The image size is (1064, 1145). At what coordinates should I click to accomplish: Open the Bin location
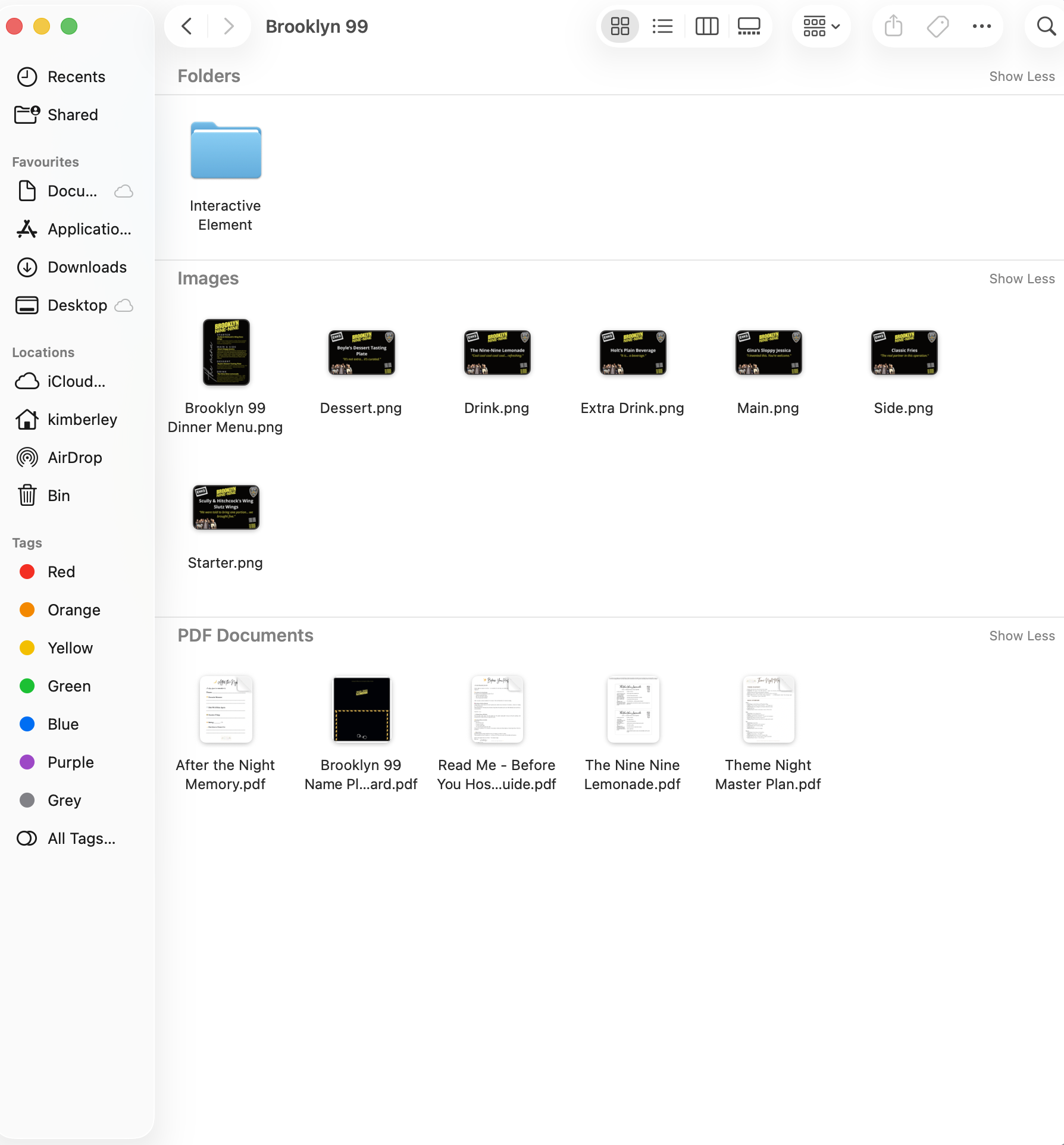58,496
